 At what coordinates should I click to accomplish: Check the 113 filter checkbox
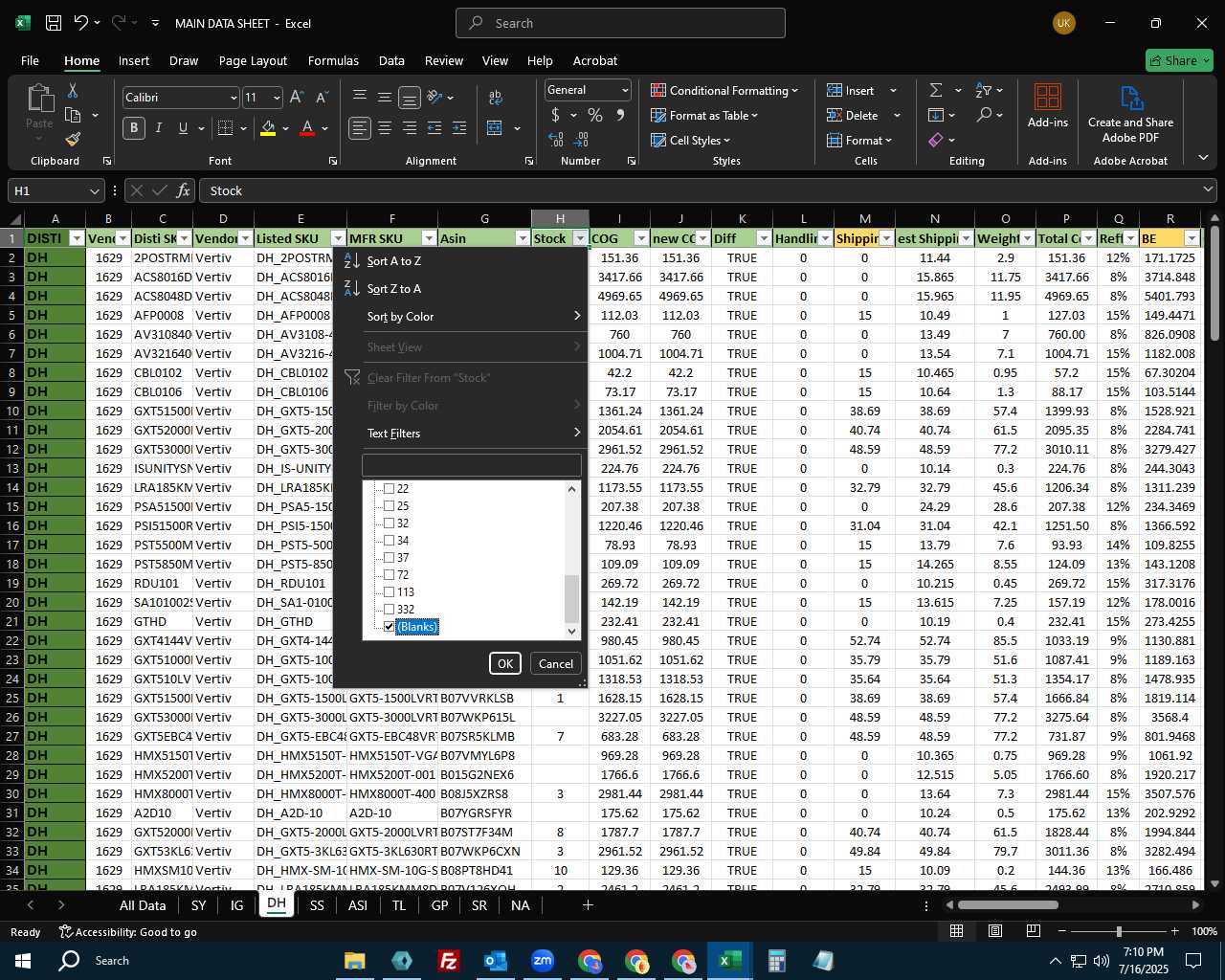pyautogui.click(x=389, y=591)
